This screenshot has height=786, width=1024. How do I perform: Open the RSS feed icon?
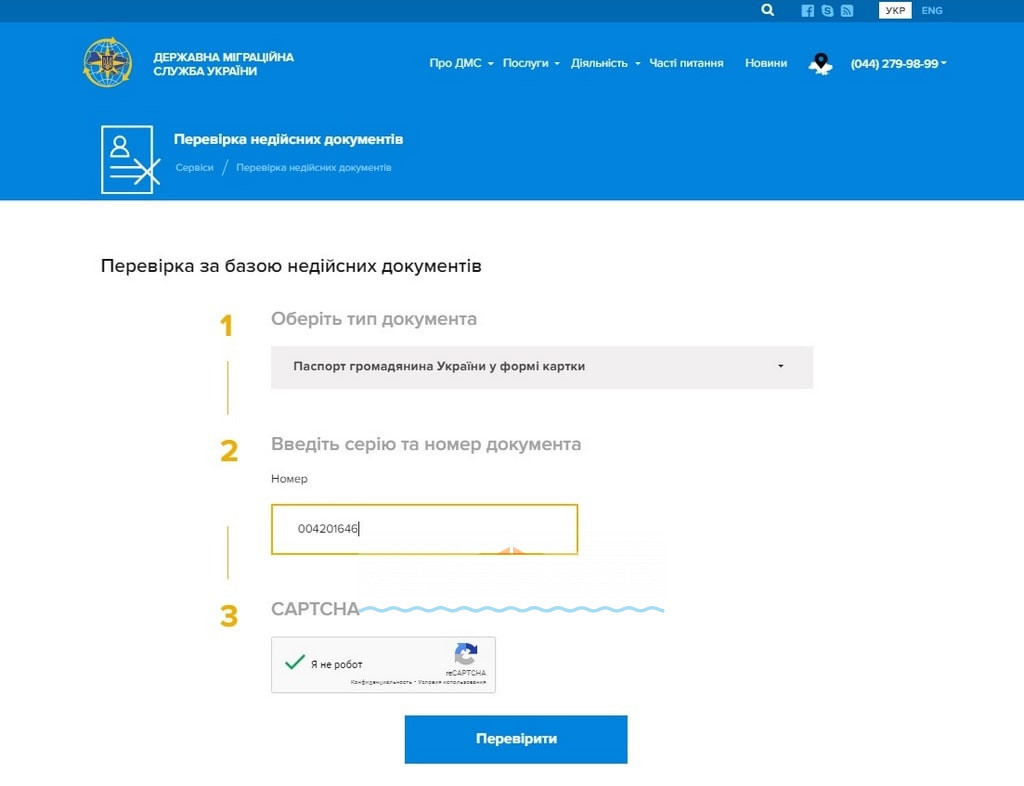(847, 11)
